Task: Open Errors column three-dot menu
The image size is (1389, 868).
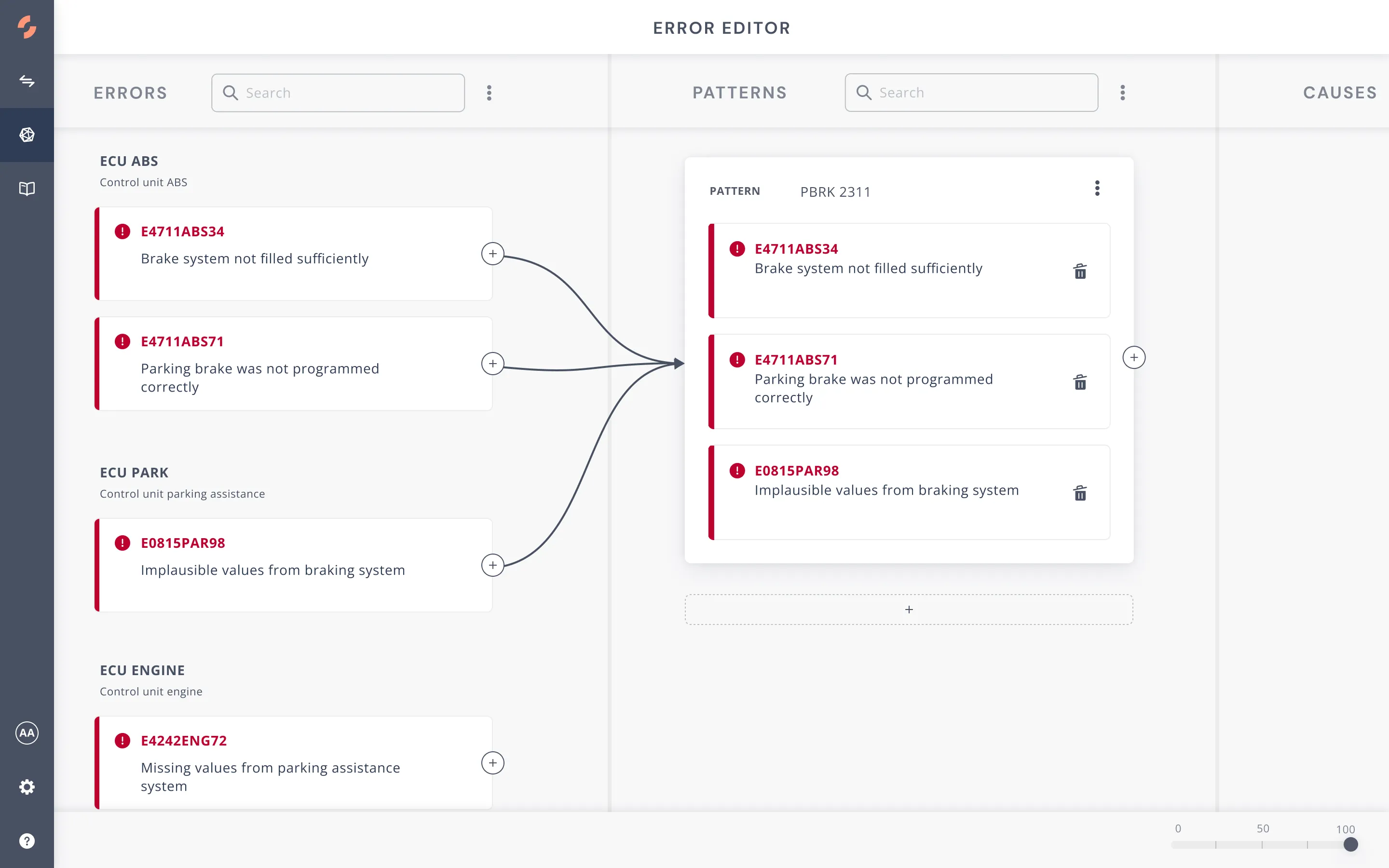Action: point(489,93)
